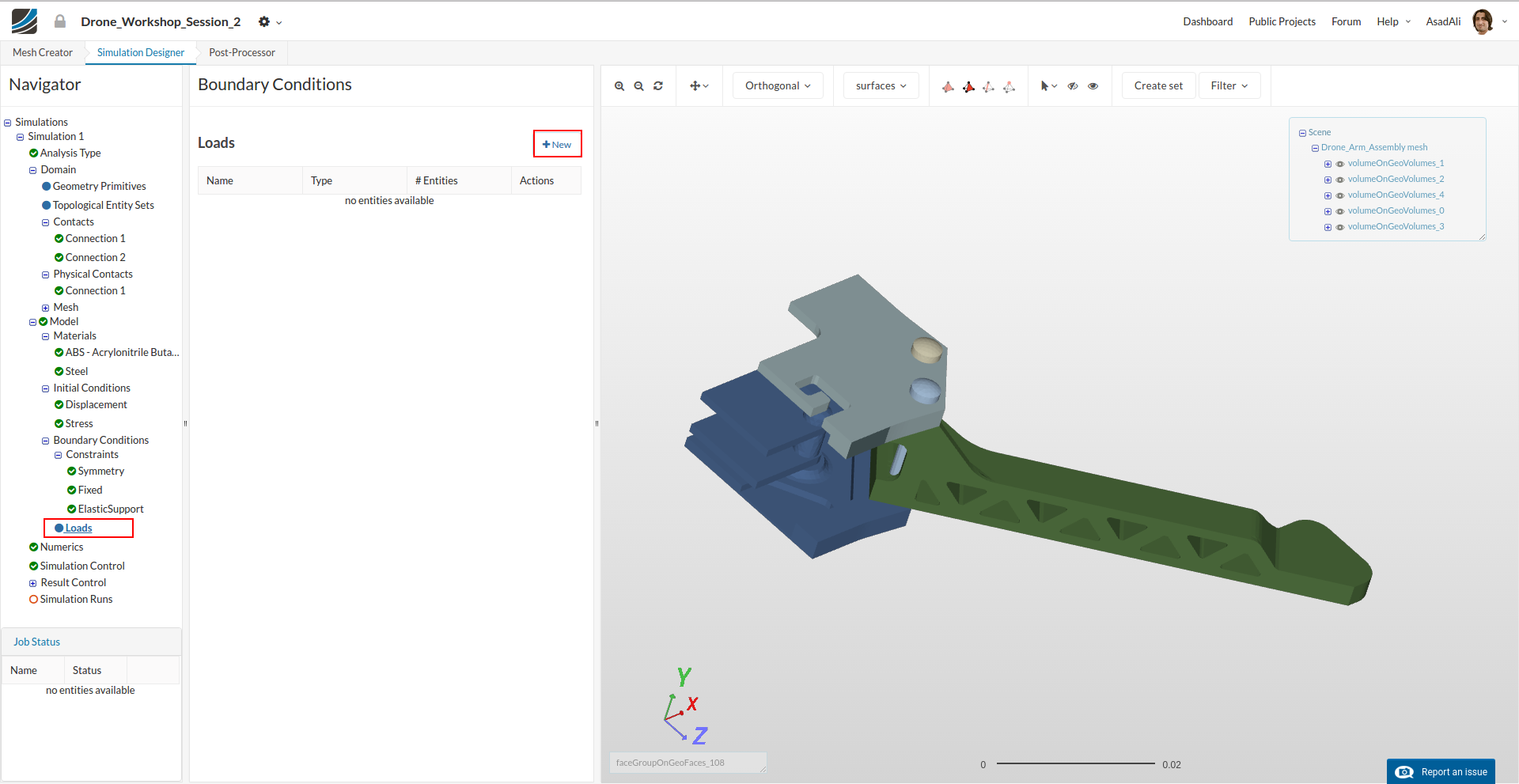Expand the Result Control tree node

(x=33, y=583)
